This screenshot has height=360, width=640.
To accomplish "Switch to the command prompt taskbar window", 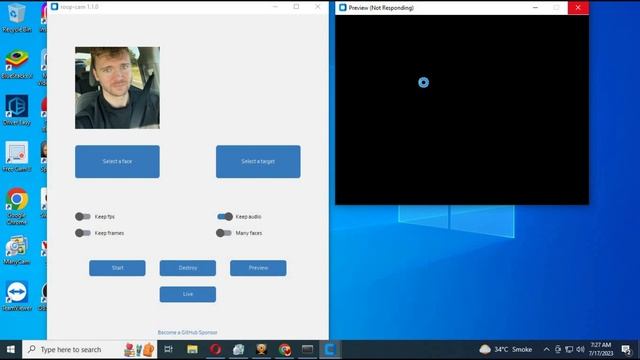I will (x=307, y=349).
